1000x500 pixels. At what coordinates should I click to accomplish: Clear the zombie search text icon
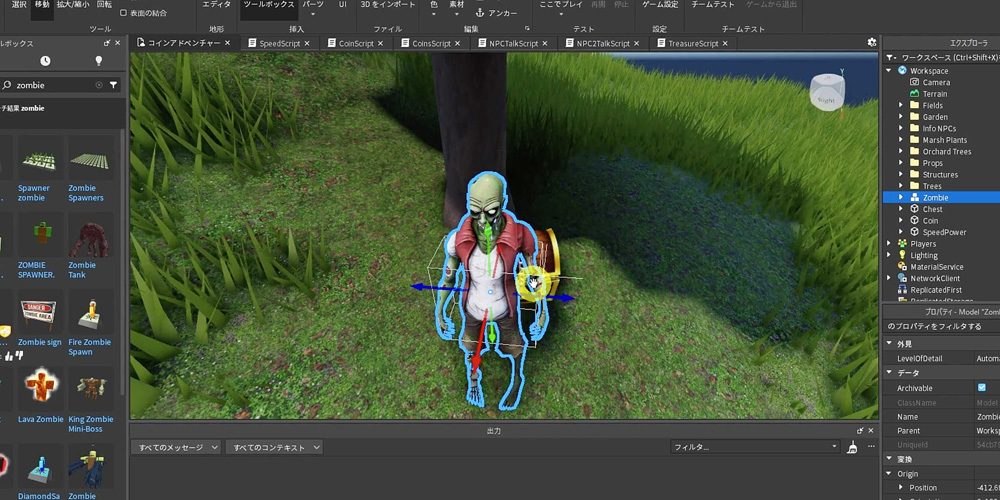point(99,85)
